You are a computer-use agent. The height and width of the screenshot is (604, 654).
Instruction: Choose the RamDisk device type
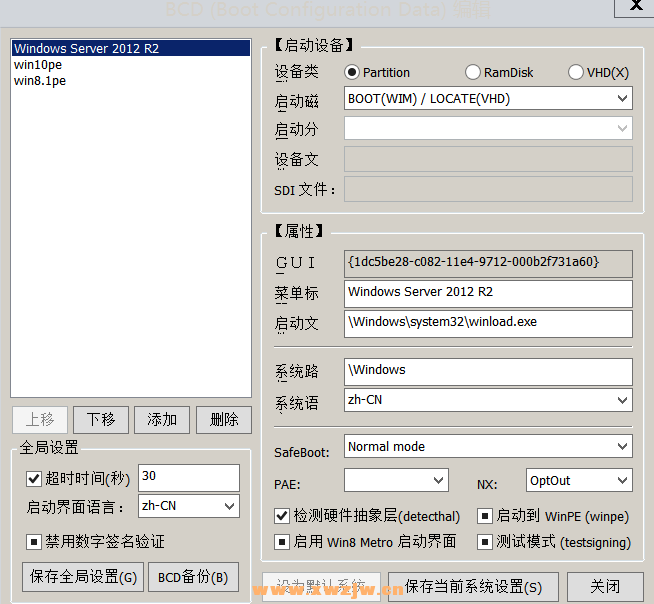coord(499,72)
